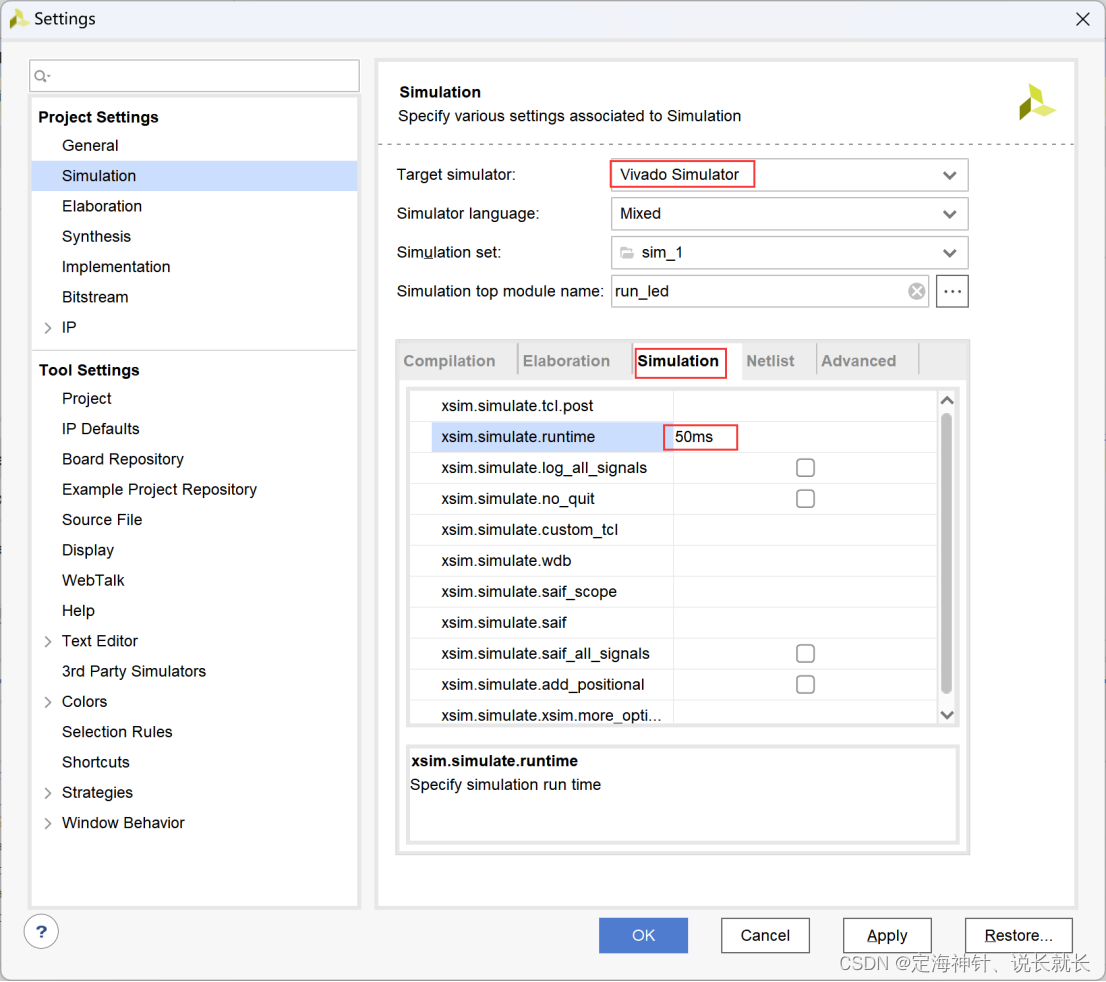Open Synthesis settings
This screenshot has height=982, width=1106.
click(97, 237)
